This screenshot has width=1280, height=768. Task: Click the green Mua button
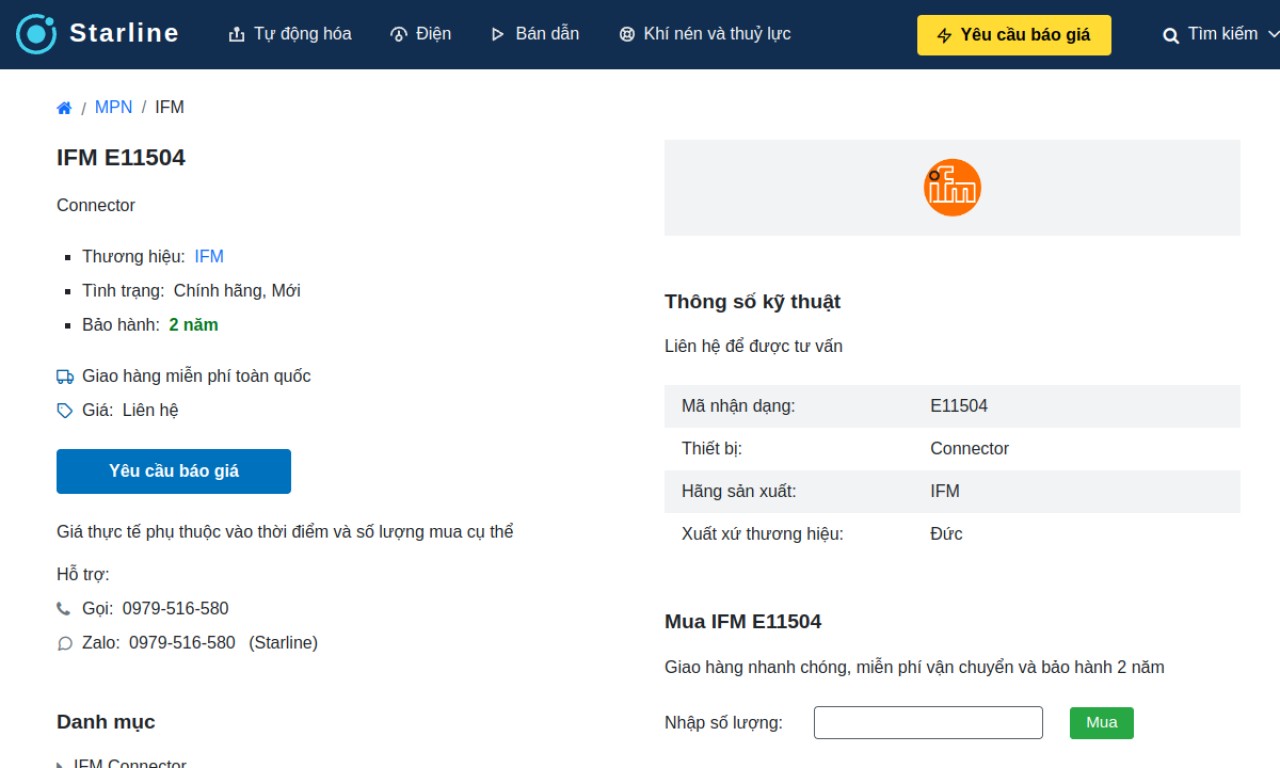pos(1102,723)
